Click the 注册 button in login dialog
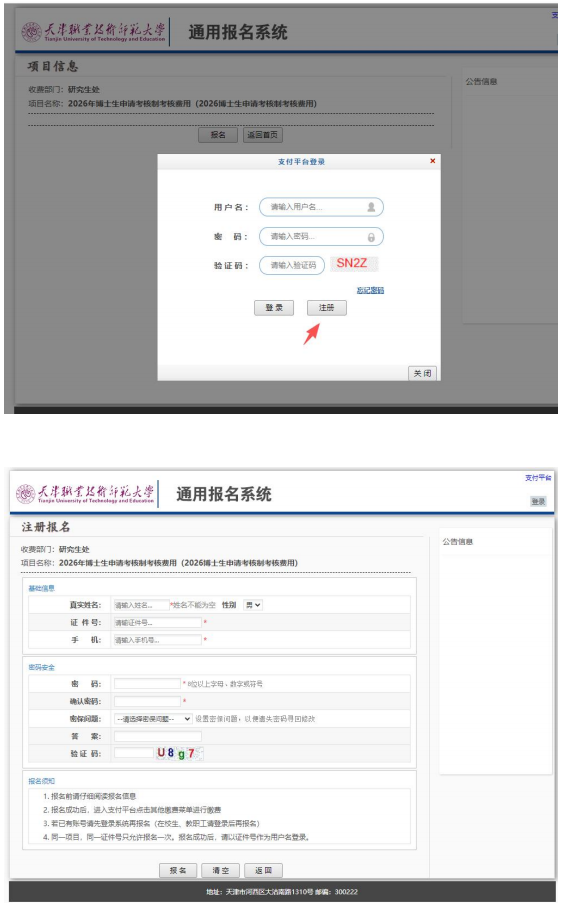 click(327, 308)
